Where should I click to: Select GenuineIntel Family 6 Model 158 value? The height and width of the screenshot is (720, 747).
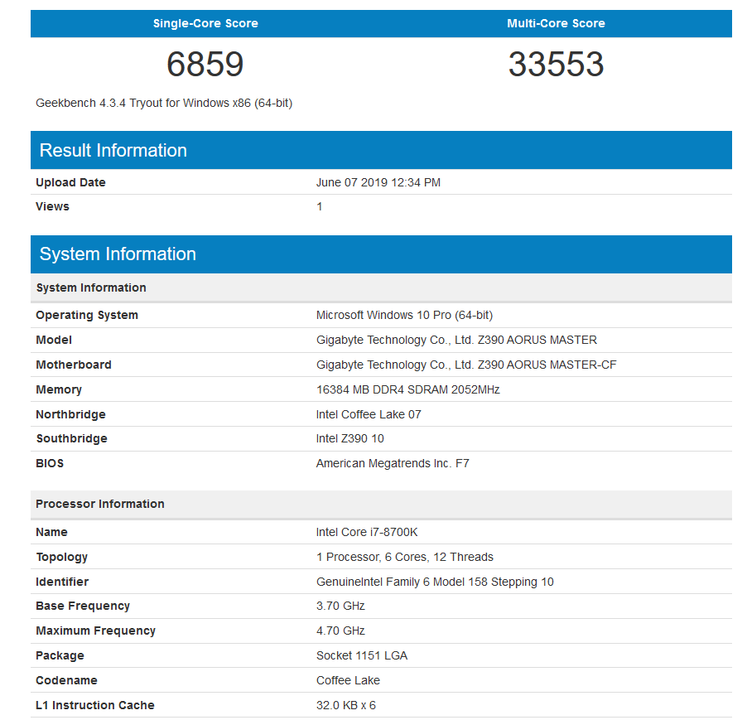[435, 582]
